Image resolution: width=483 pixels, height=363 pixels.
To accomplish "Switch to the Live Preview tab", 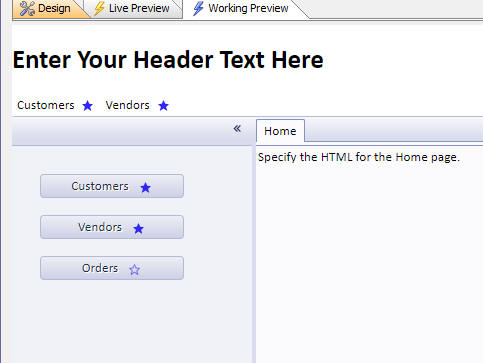I will (x=132, y=8).
